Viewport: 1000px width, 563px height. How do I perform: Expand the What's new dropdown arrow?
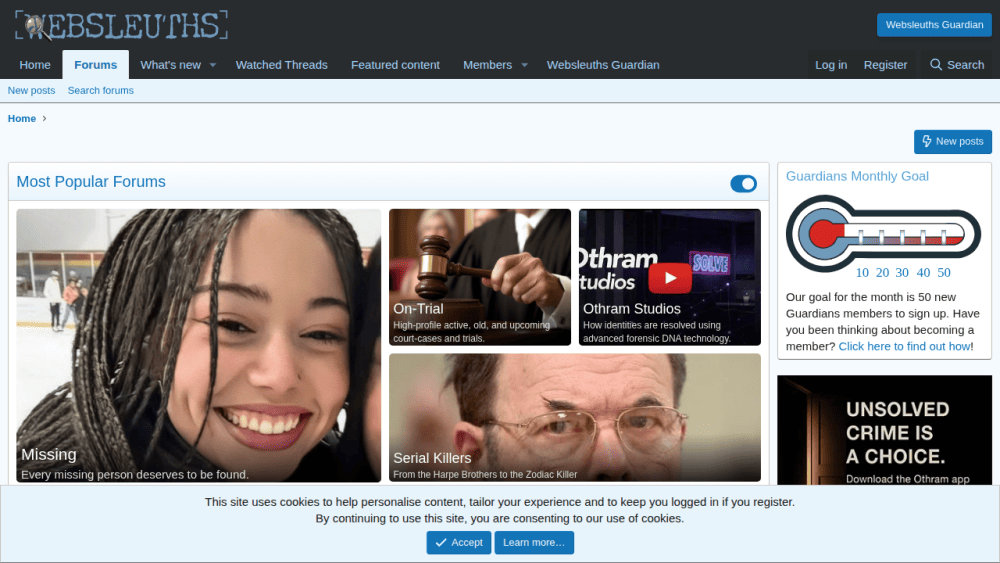click(x=213, y=65)
